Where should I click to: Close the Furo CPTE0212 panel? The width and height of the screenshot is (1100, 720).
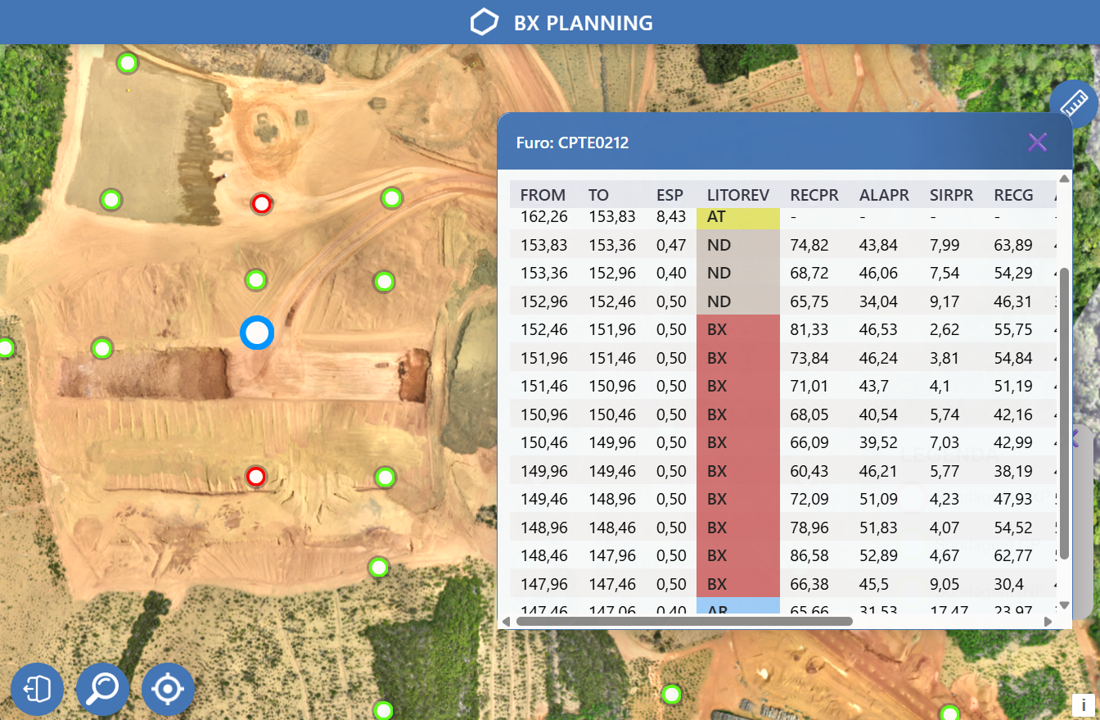tap(1037, 142)
